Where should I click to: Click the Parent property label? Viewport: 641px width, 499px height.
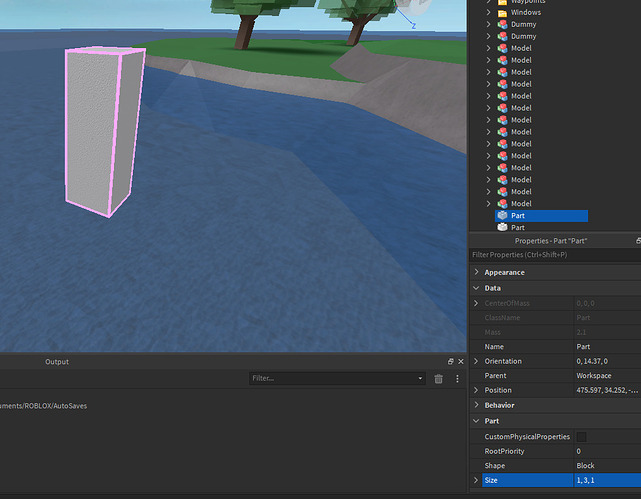[495, 376]
